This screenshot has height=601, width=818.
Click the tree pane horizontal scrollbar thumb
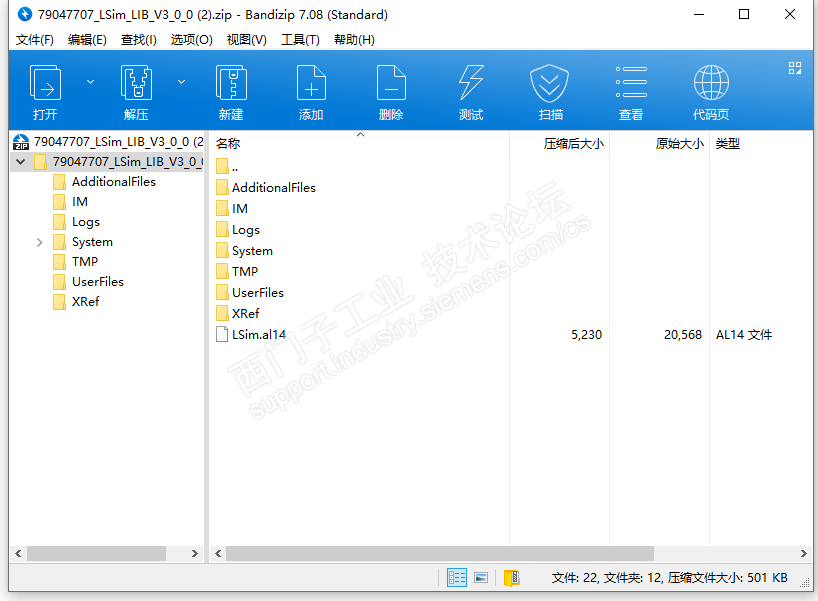click(97, 554)
